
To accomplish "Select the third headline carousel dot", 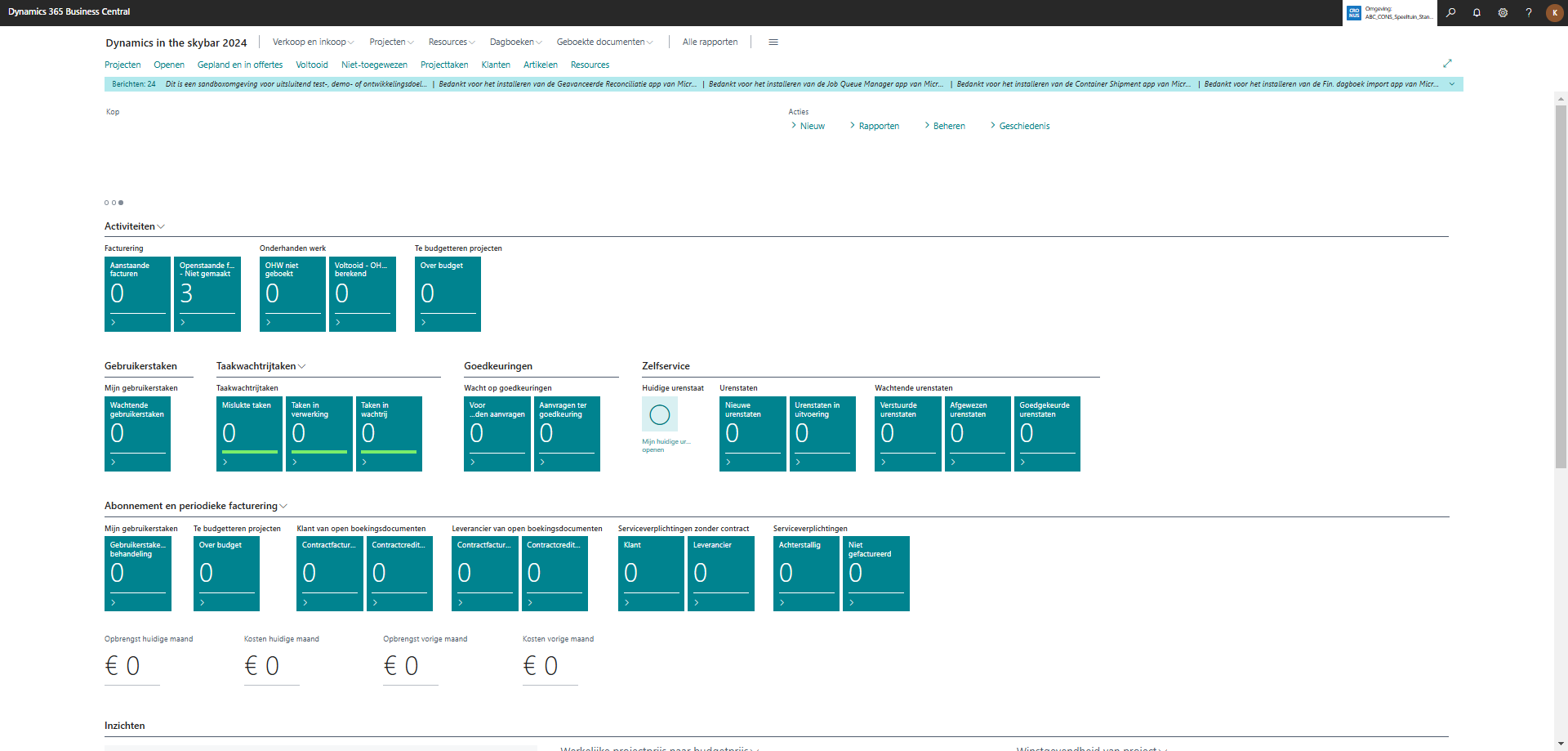I will coord(121,203).
